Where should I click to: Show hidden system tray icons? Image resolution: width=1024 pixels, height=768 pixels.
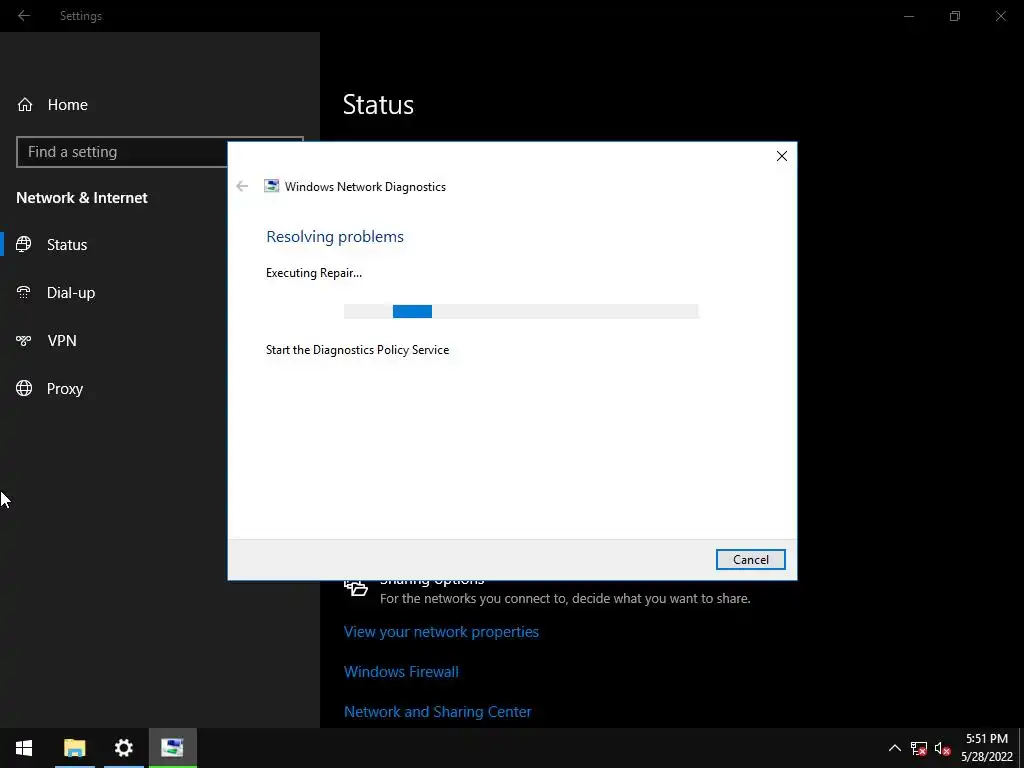895,748
